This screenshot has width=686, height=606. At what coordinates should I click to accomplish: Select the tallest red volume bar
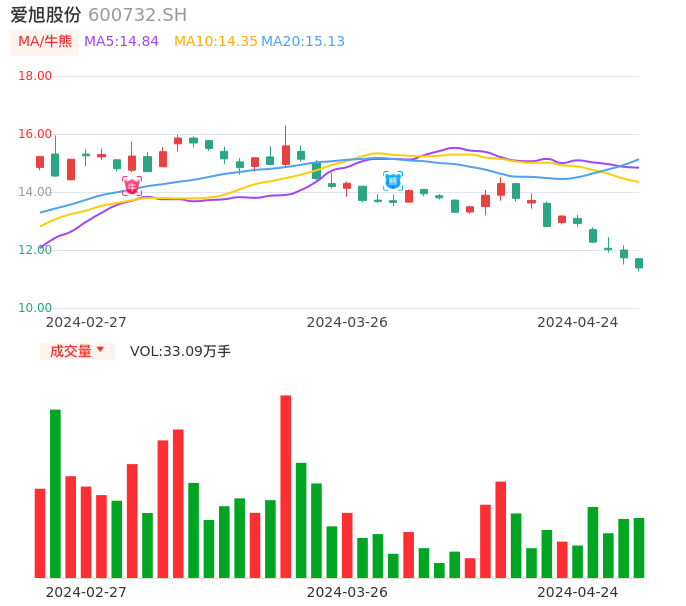[286, 486]
